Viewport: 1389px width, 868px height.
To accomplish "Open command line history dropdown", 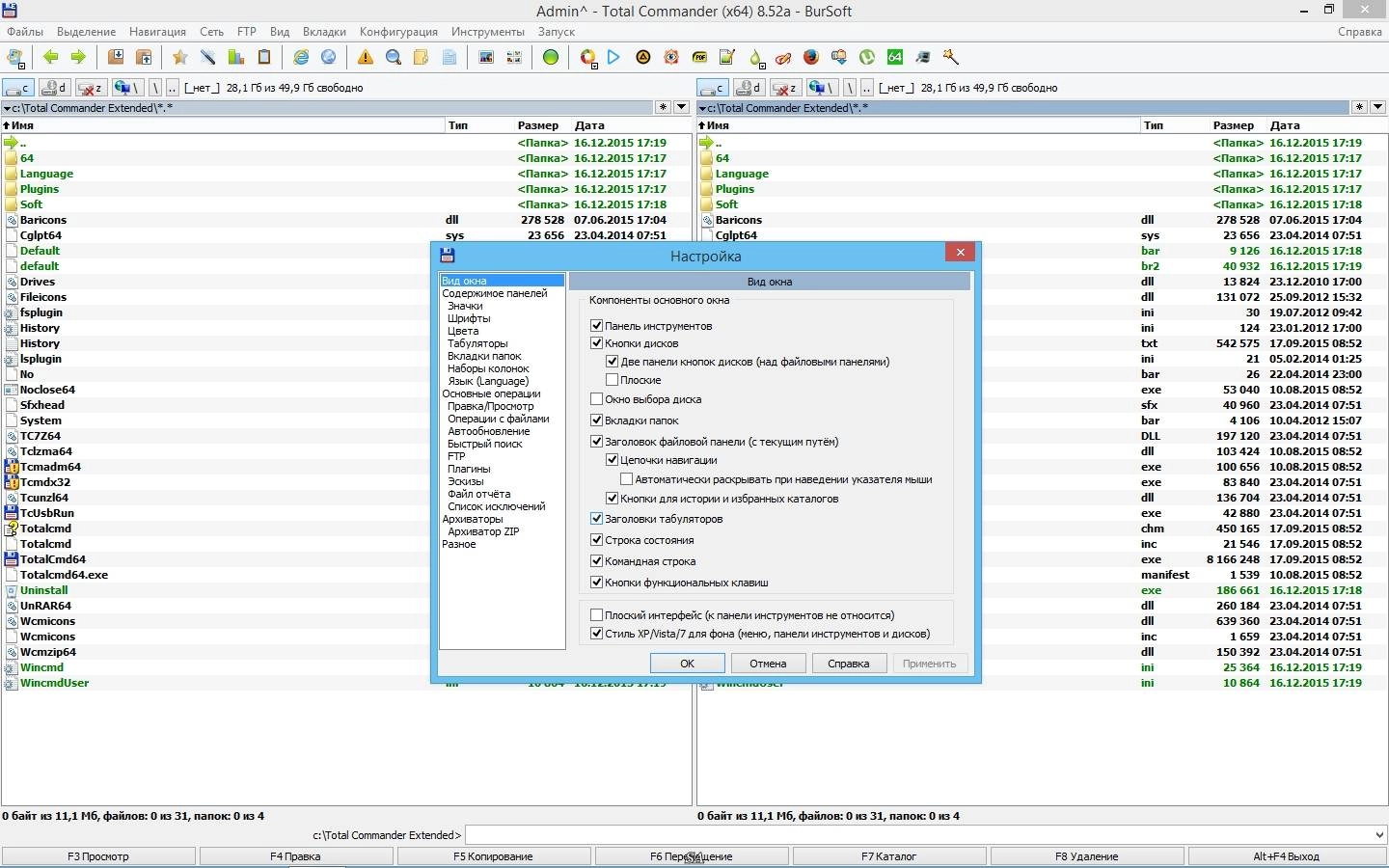I will pos(1378,835).
